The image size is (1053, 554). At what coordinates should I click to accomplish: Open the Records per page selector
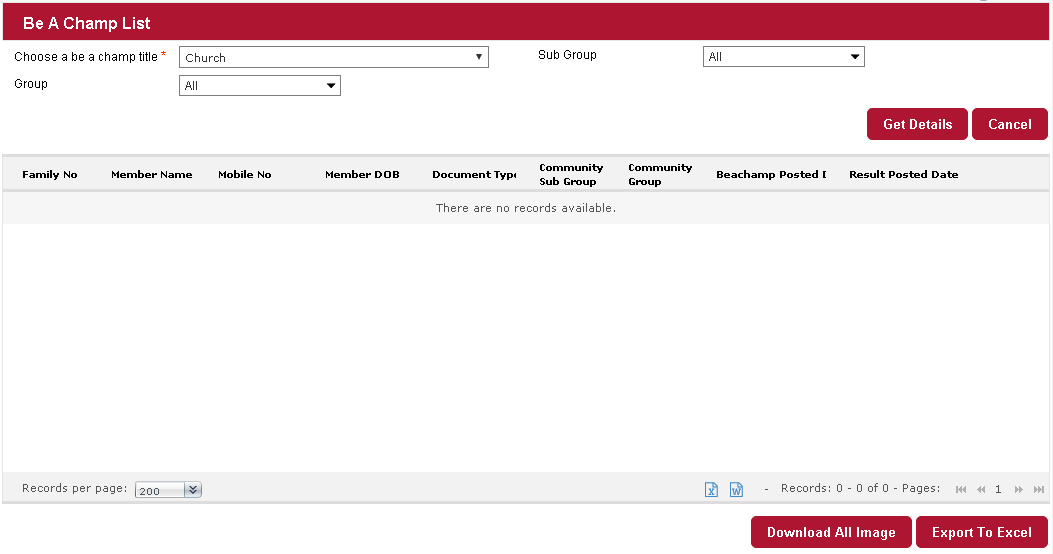point(168,490)
